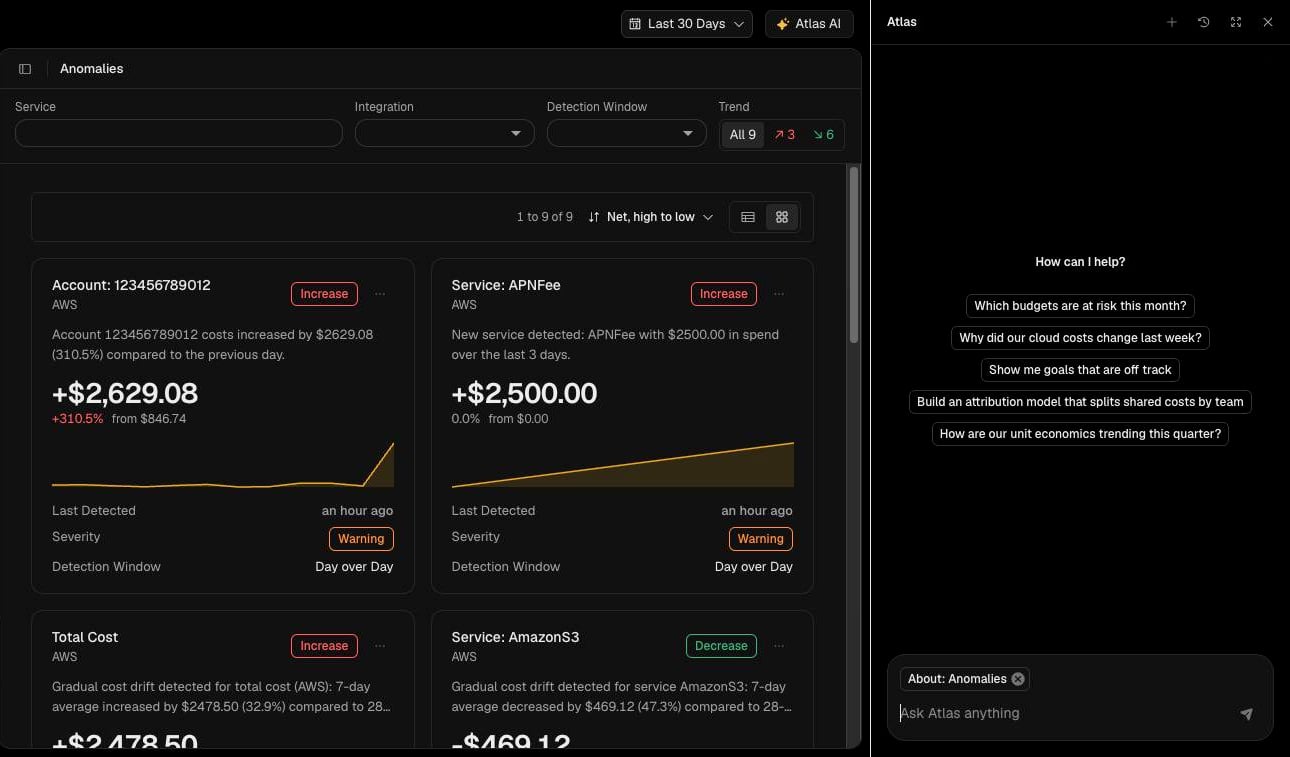Open the Service: AmazonS3 anomaly title
1290x757 pixels.
click(515, 637)
